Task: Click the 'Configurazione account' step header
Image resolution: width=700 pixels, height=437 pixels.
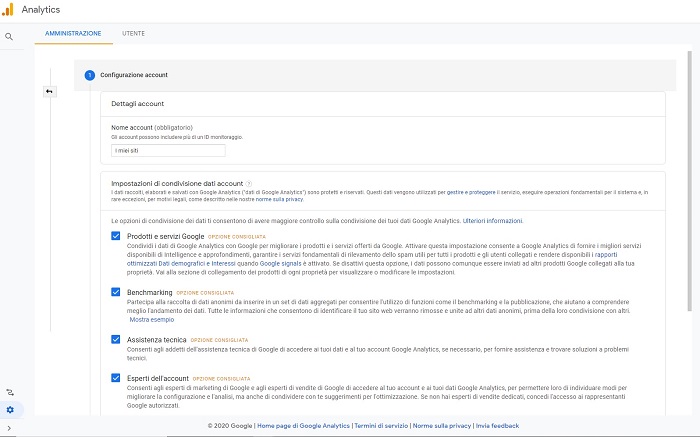Action: (375, 75)
